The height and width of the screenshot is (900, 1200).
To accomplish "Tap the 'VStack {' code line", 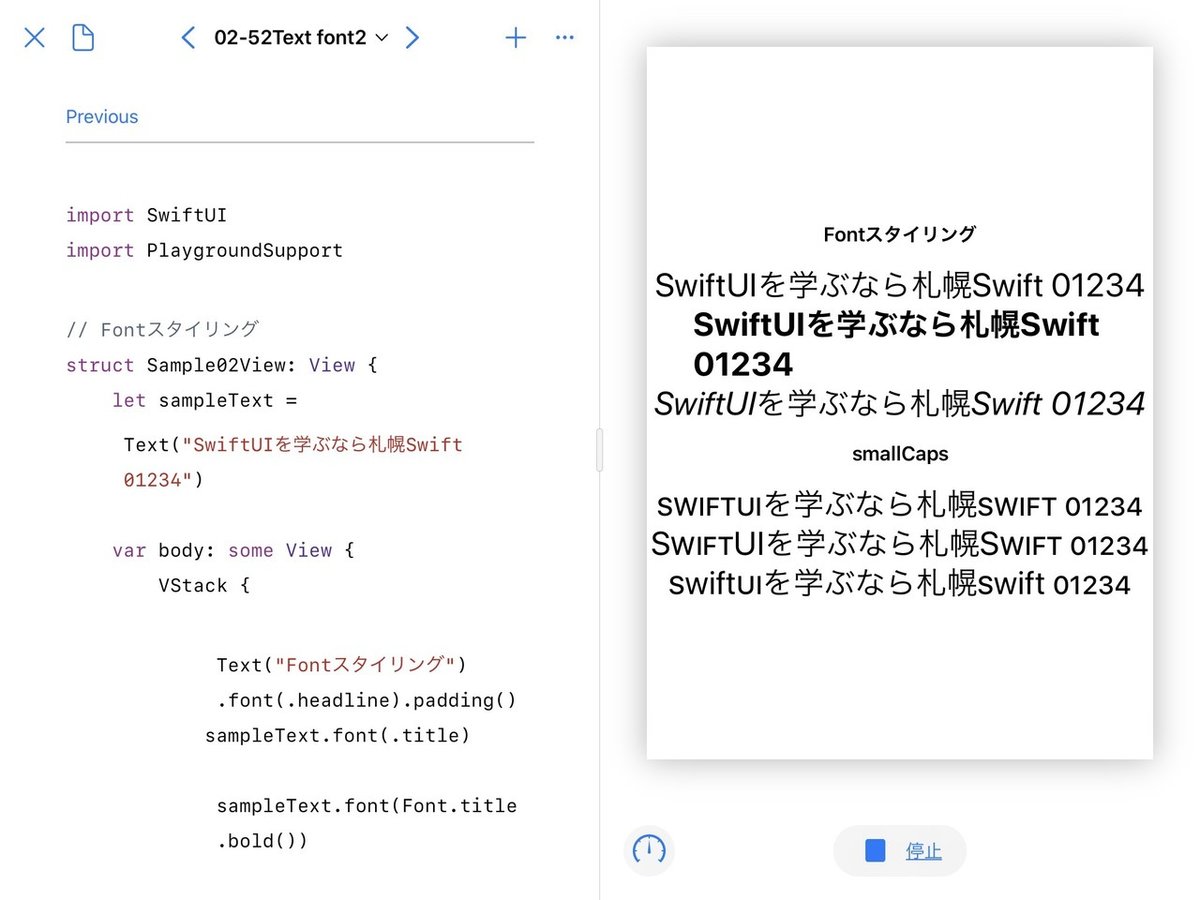I will 204,585.
